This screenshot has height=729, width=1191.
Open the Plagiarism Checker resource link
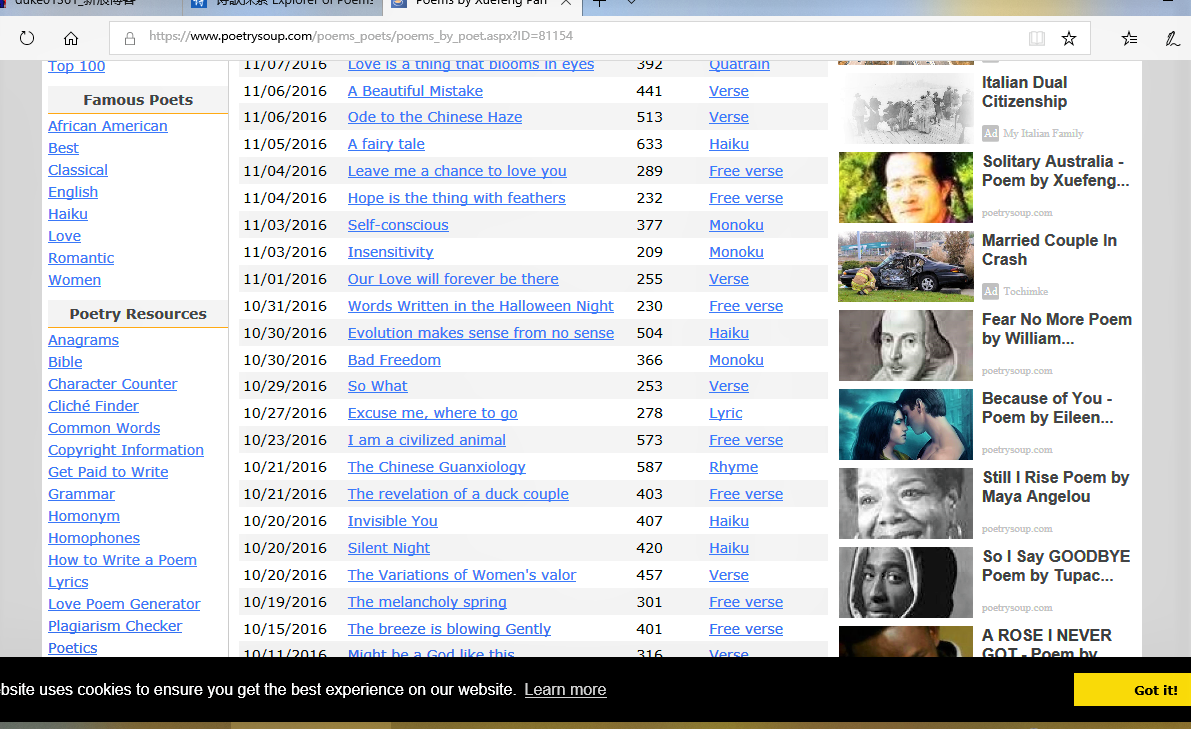click(115, 626)
